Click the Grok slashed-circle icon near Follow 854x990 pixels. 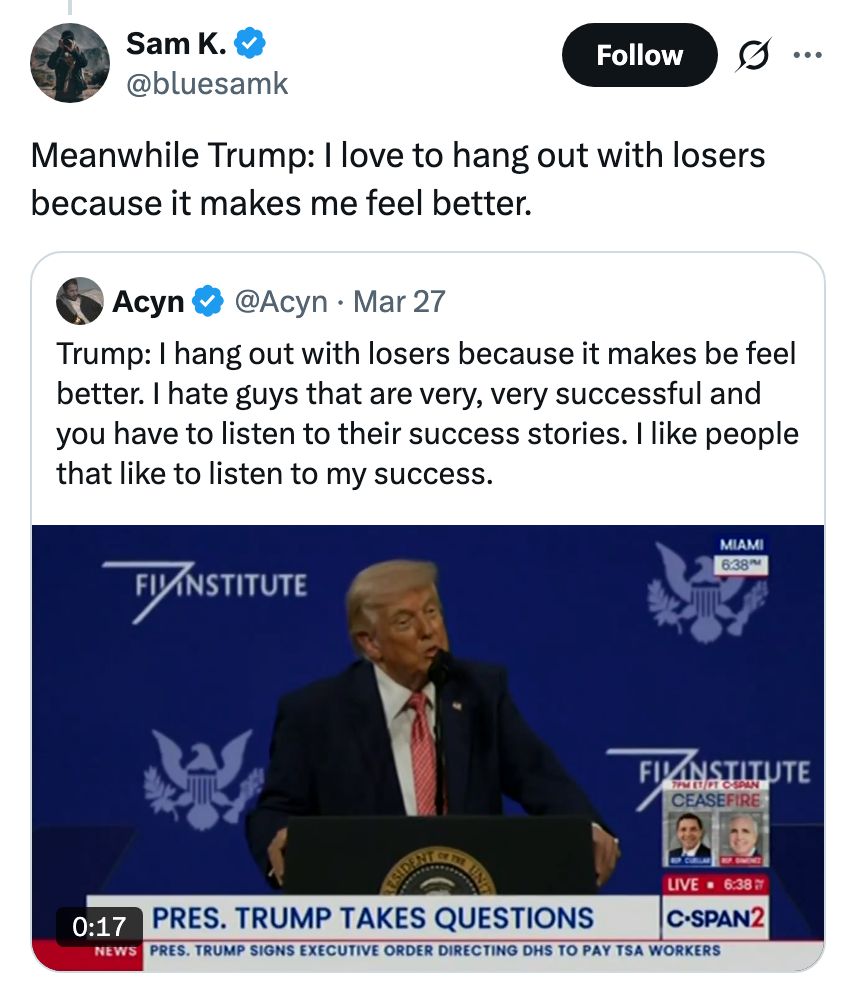752,57
